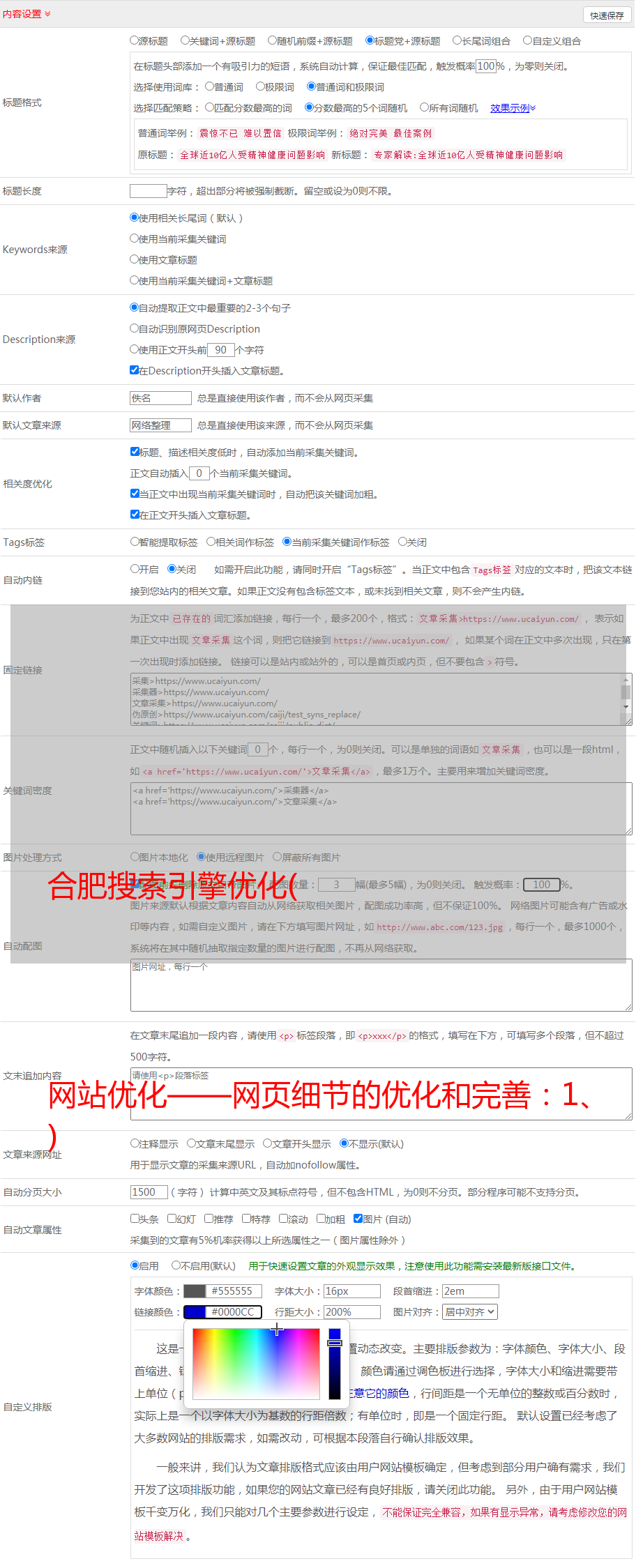Select 源标题 title format radio
Viewport: 636px width, 1568px height.
(x=134, y=40)
